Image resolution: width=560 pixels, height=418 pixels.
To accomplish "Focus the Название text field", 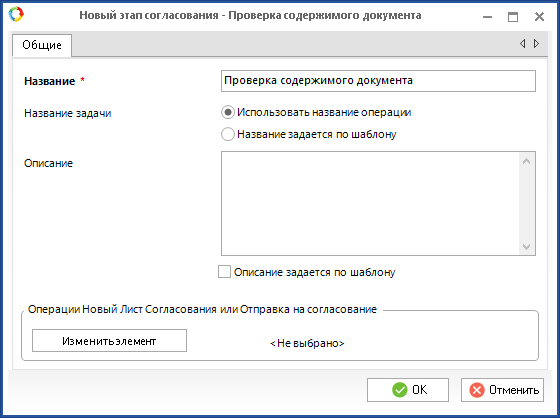I will click(x=378, y=81).
